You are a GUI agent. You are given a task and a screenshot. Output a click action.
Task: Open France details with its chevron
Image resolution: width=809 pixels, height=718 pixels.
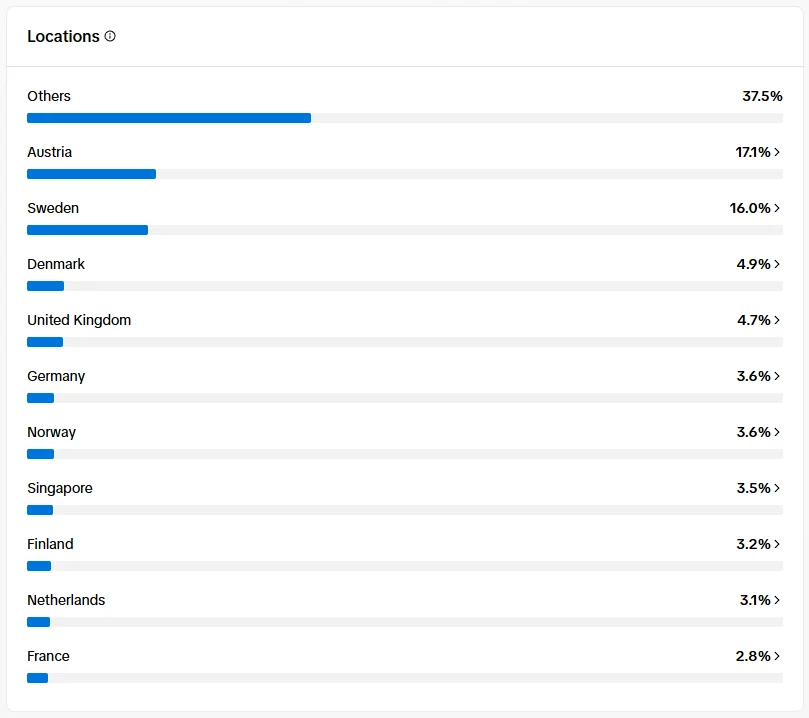(779, 656)
